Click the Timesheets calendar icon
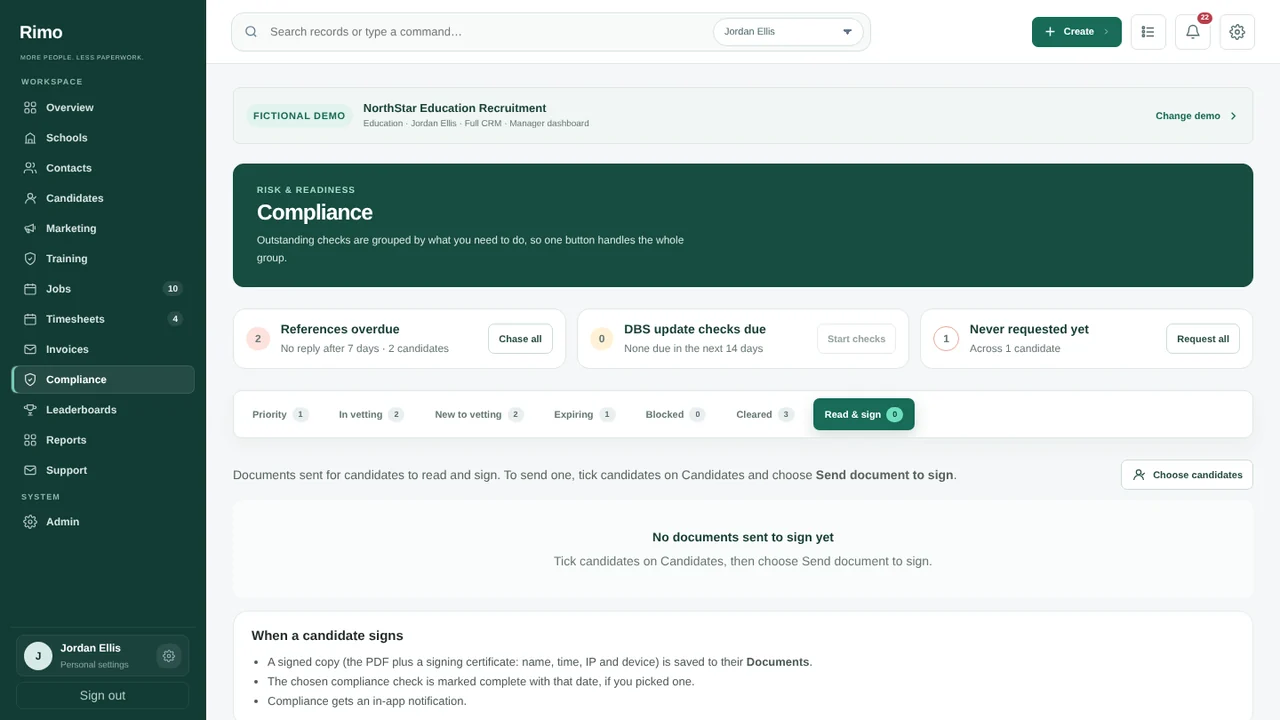This screenshot has height=720, width=1280. click(x=30, y=319)
